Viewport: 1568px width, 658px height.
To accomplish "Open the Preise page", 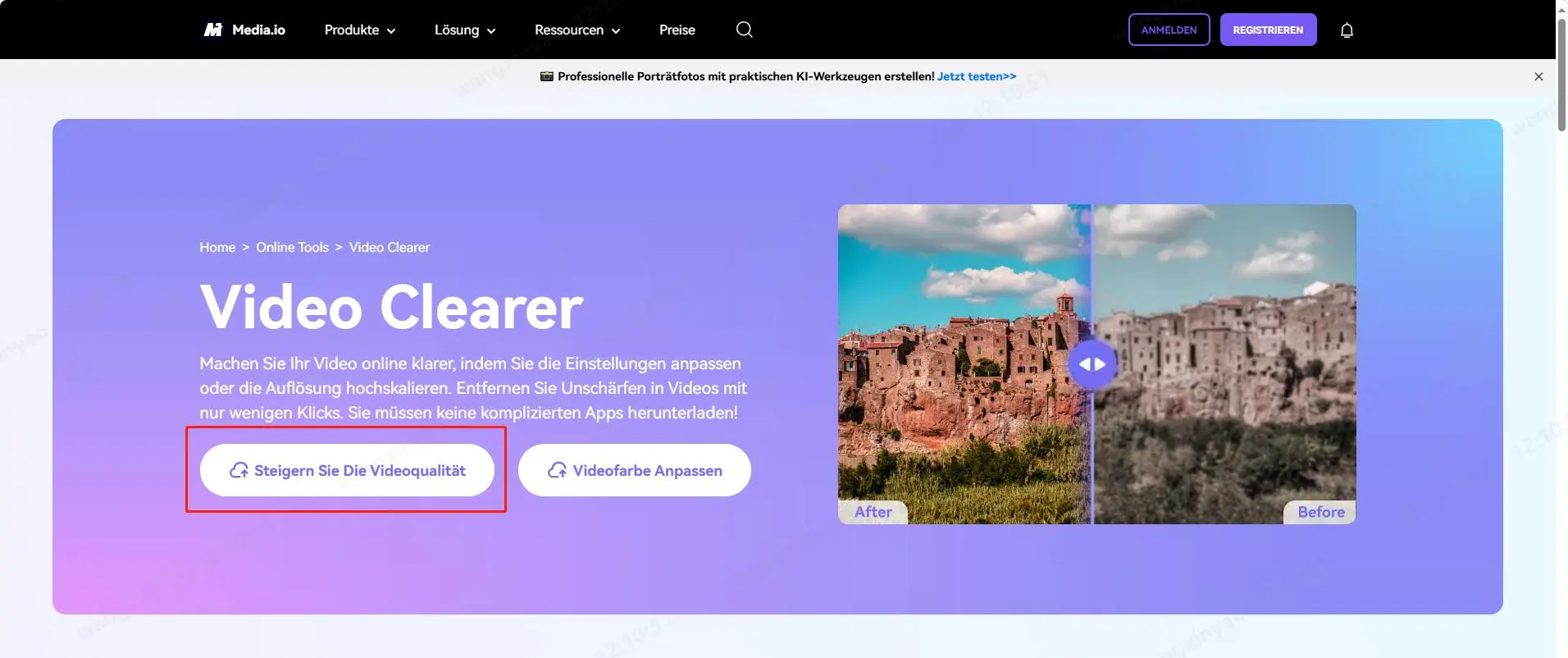I will pyautogui.click(x=677, y=30).
